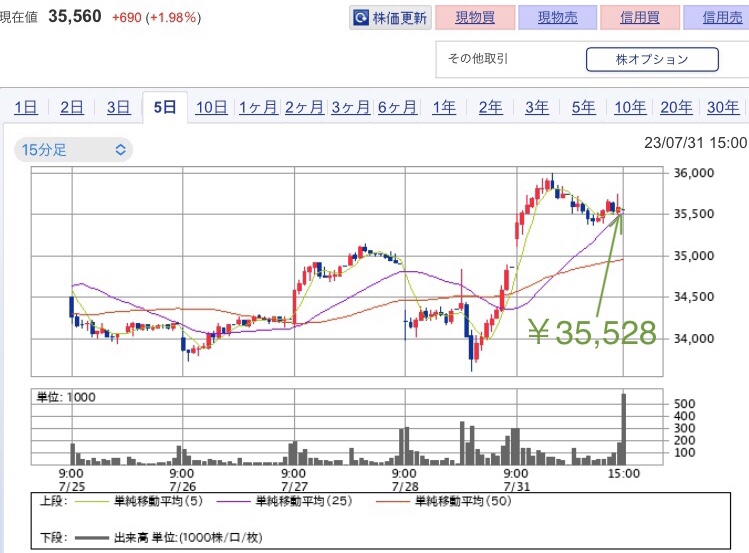Image resolution: width=749 pixels, height=553 pixels.
Task: Switch chart to 2日 range
Action: (72, 107)
